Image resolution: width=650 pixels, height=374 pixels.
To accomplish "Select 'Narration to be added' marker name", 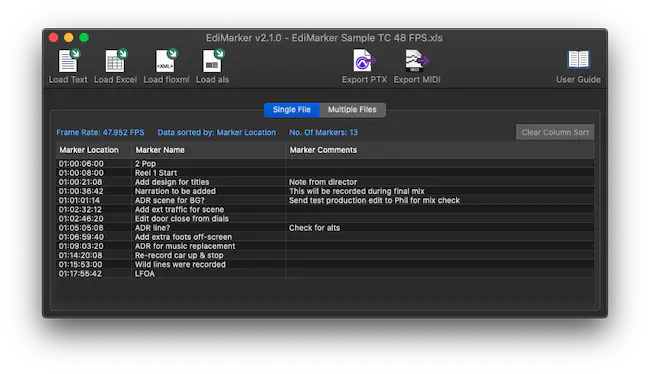I will 175,191.
